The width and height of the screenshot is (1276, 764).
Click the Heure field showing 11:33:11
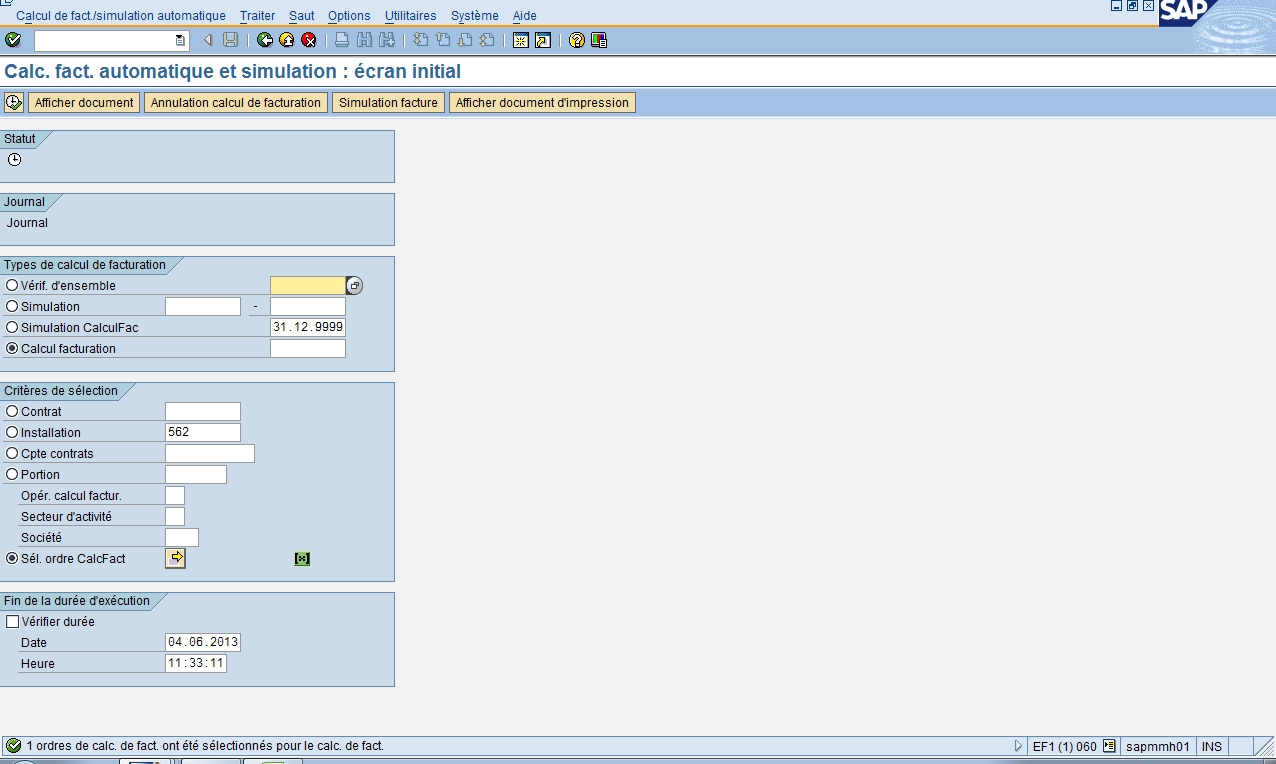tap(196, 663)
